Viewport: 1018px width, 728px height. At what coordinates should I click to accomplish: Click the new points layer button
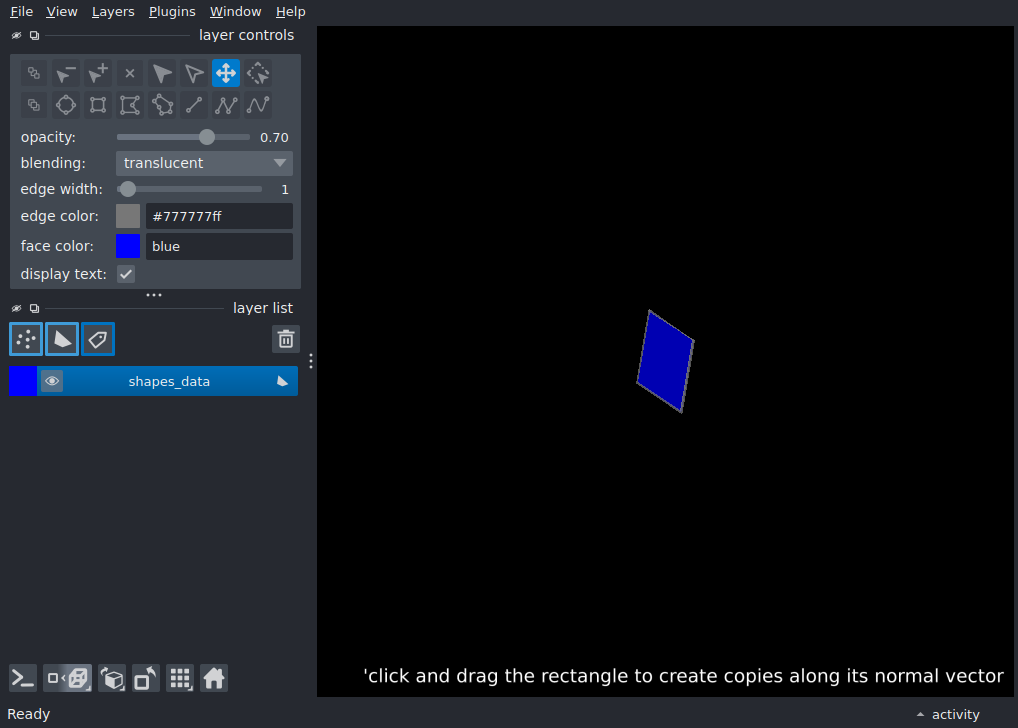coord(26,339)
